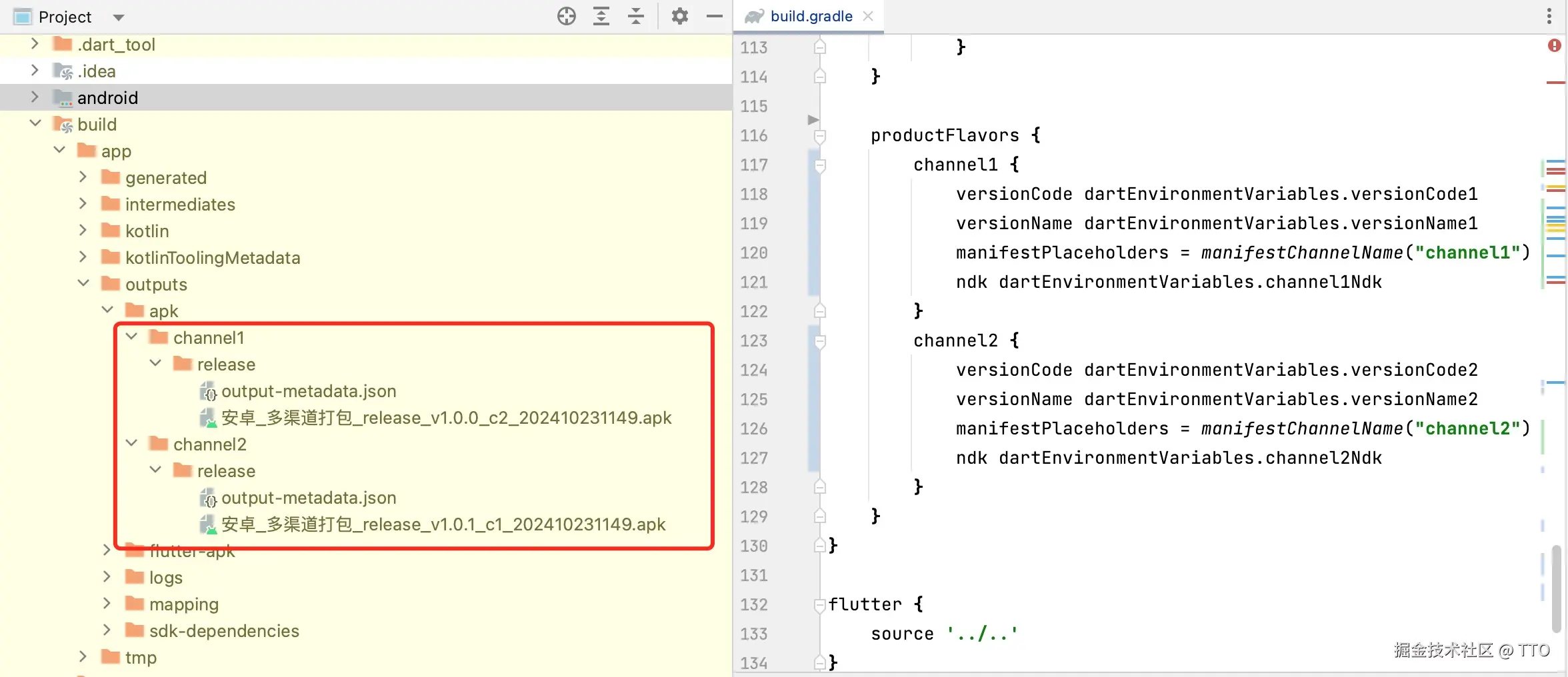Screen dimensions: 1568x677
Task: Fold the channel2 block at line 123
Action: pos(820,341)
